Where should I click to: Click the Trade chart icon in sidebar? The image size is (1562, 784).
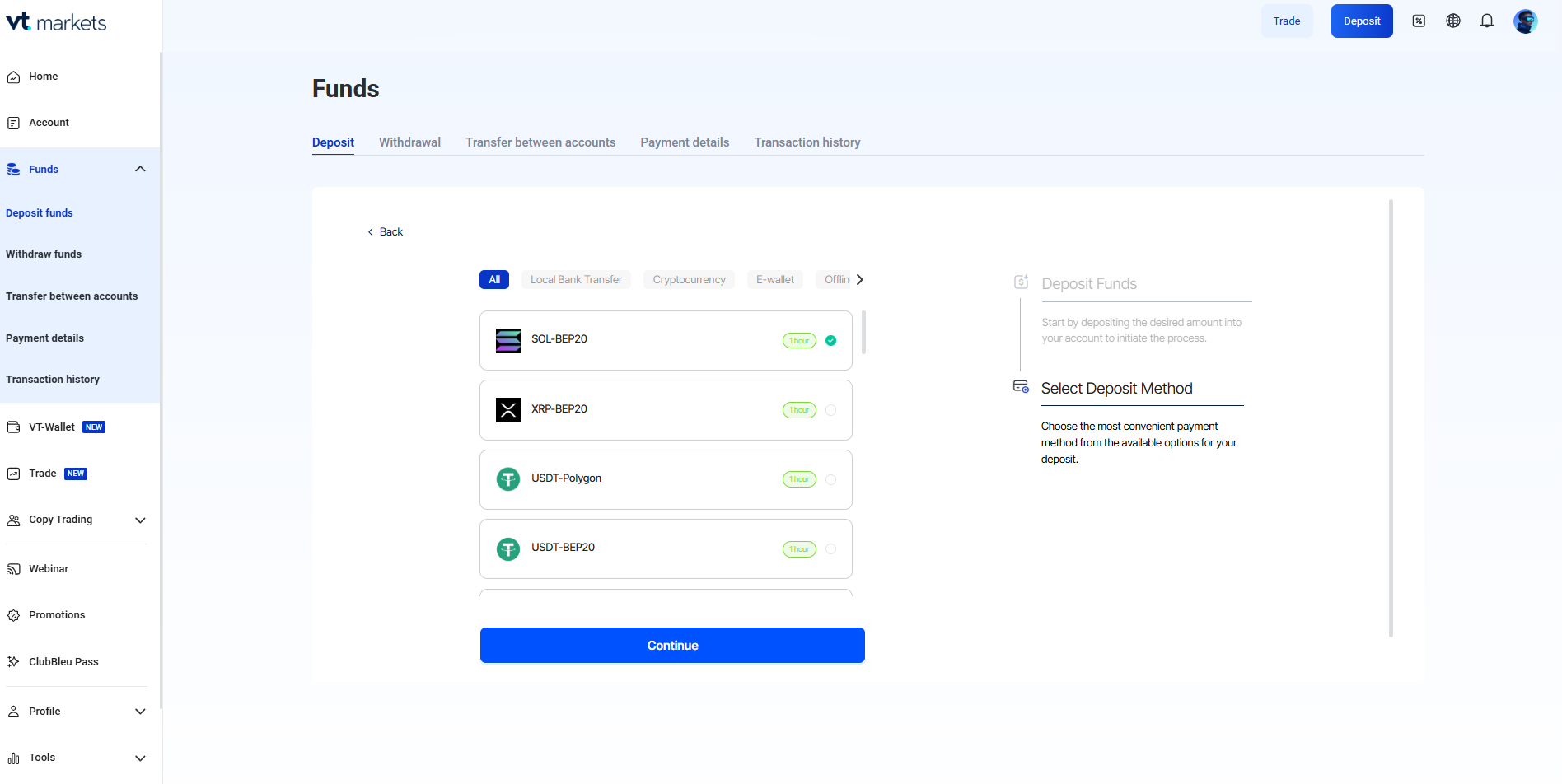(x=13, y=474)
